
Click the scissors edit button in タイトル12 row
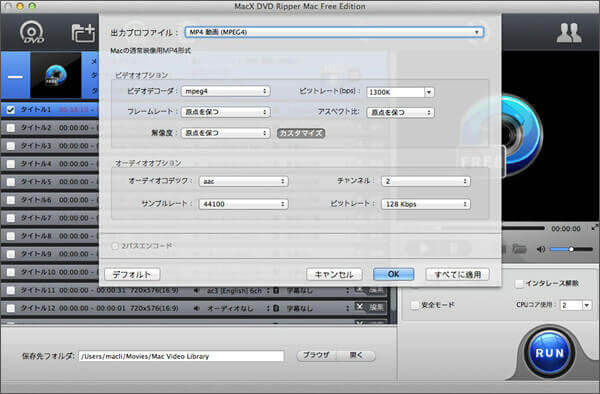click(x=370, y=307)
